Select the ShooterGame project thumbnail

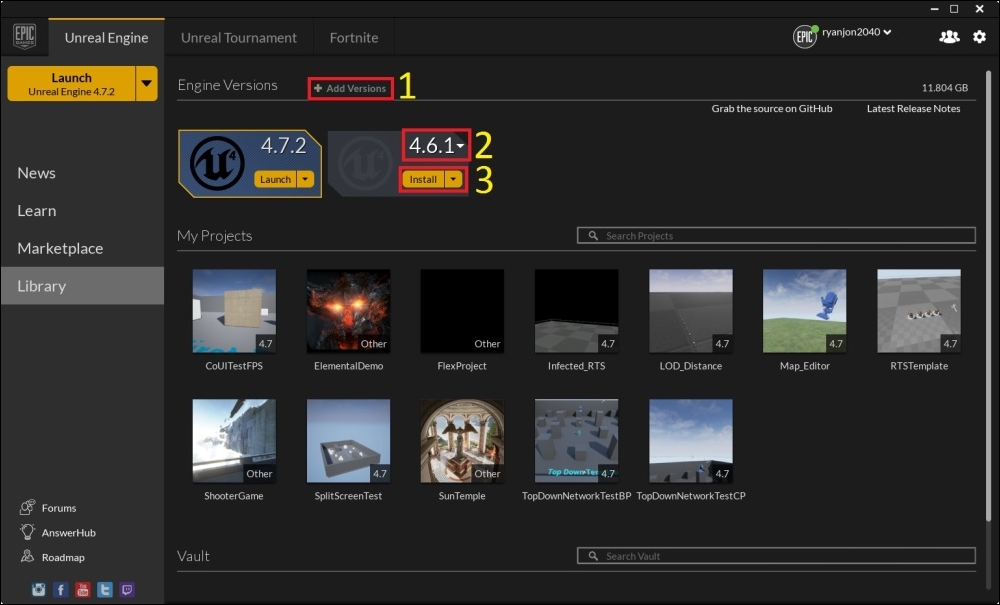coord(234,441)
